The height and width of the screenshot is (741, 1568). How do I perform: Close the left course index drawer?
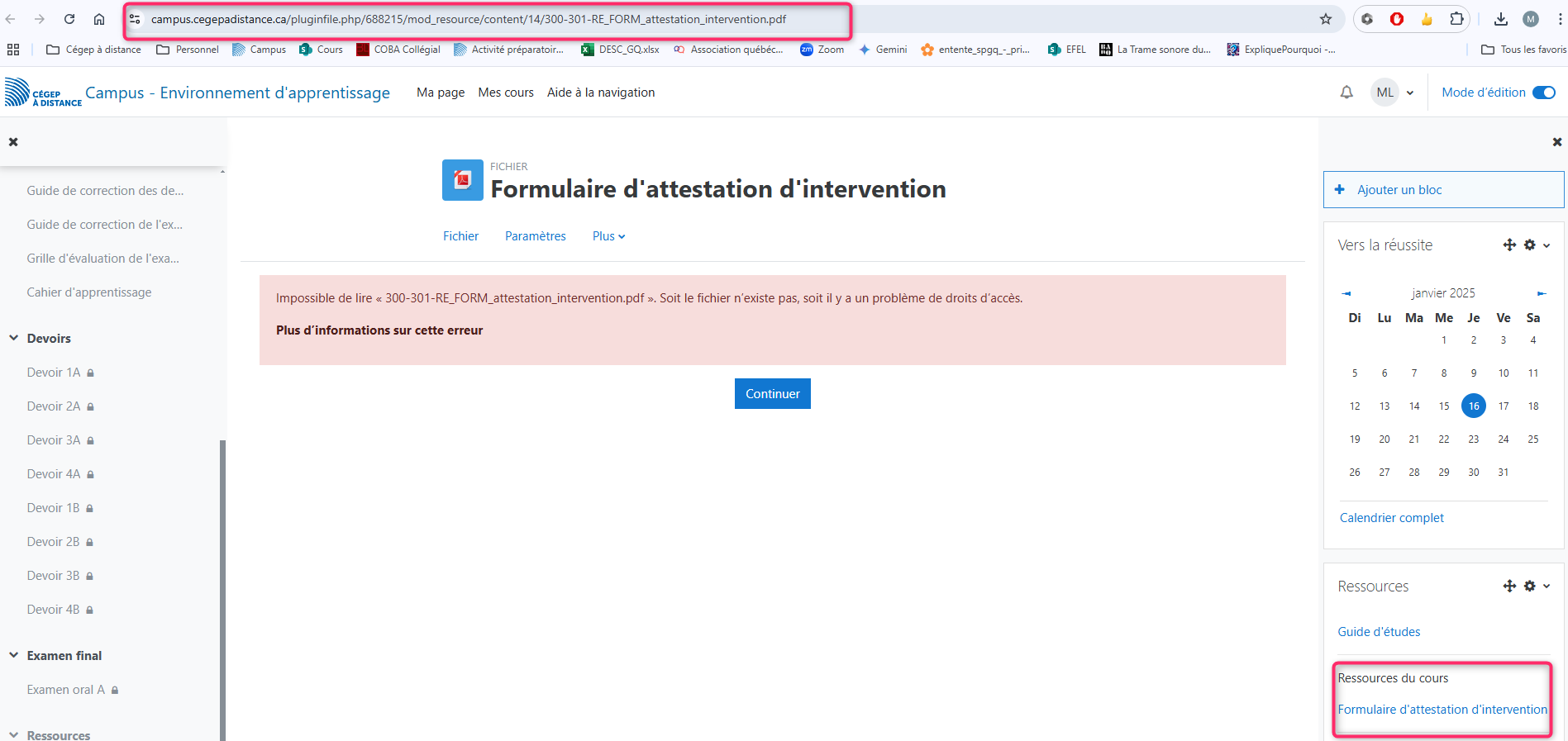[x=13, y=142]
